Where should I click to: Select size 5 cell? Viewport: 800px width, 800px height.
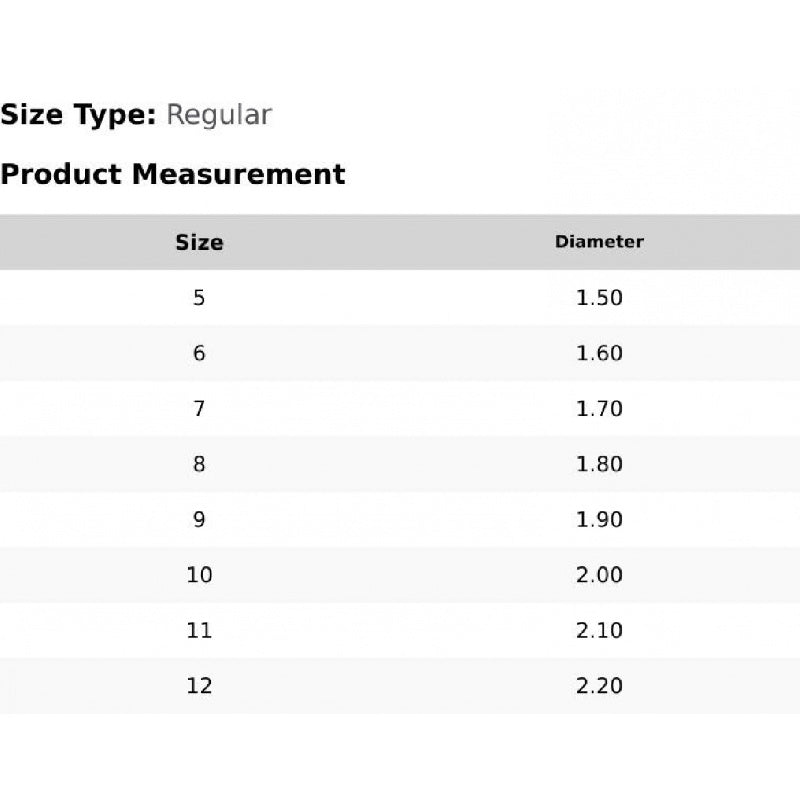point(199,298)
